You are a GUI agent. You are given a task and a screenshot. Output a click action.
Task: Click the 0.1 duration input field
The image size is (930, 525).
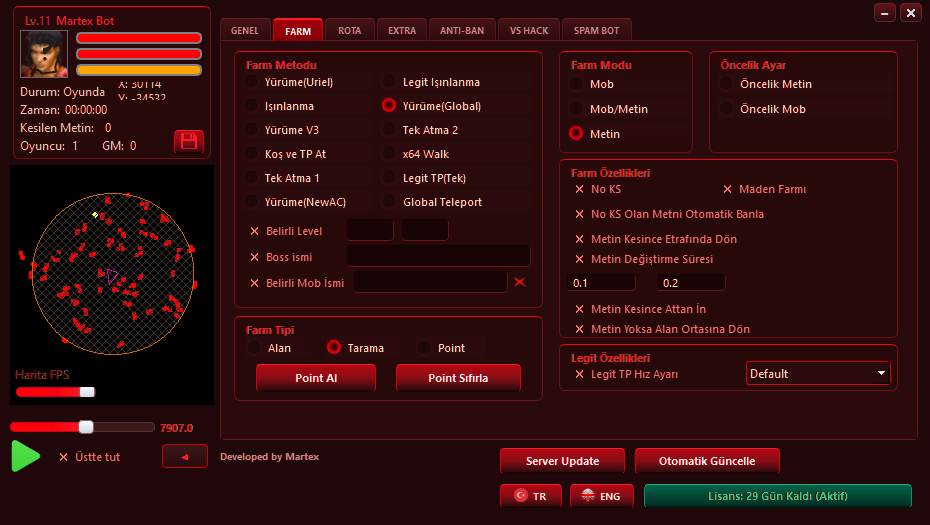pyautogui.click(x=601, y=283)
